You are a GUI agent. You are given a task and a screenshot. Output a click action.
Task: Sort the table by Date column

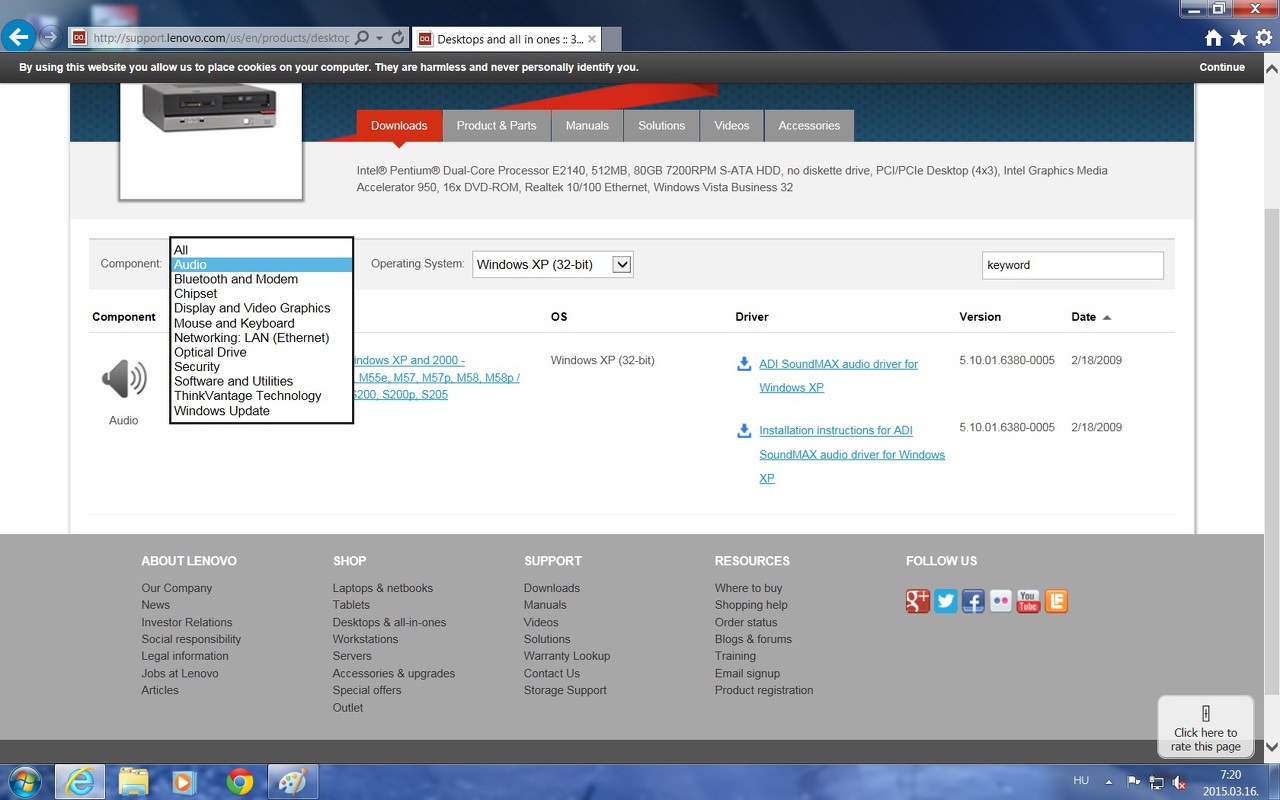coord(1091,317)
